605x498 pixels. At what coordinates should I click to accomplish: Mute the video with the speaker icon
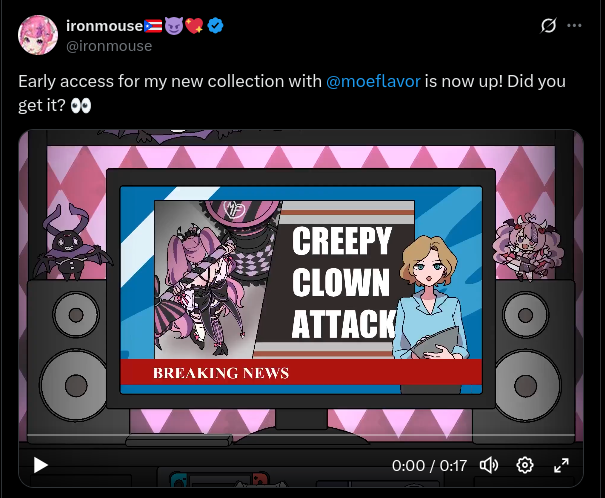pyautogui.click(x=489, y=465)
